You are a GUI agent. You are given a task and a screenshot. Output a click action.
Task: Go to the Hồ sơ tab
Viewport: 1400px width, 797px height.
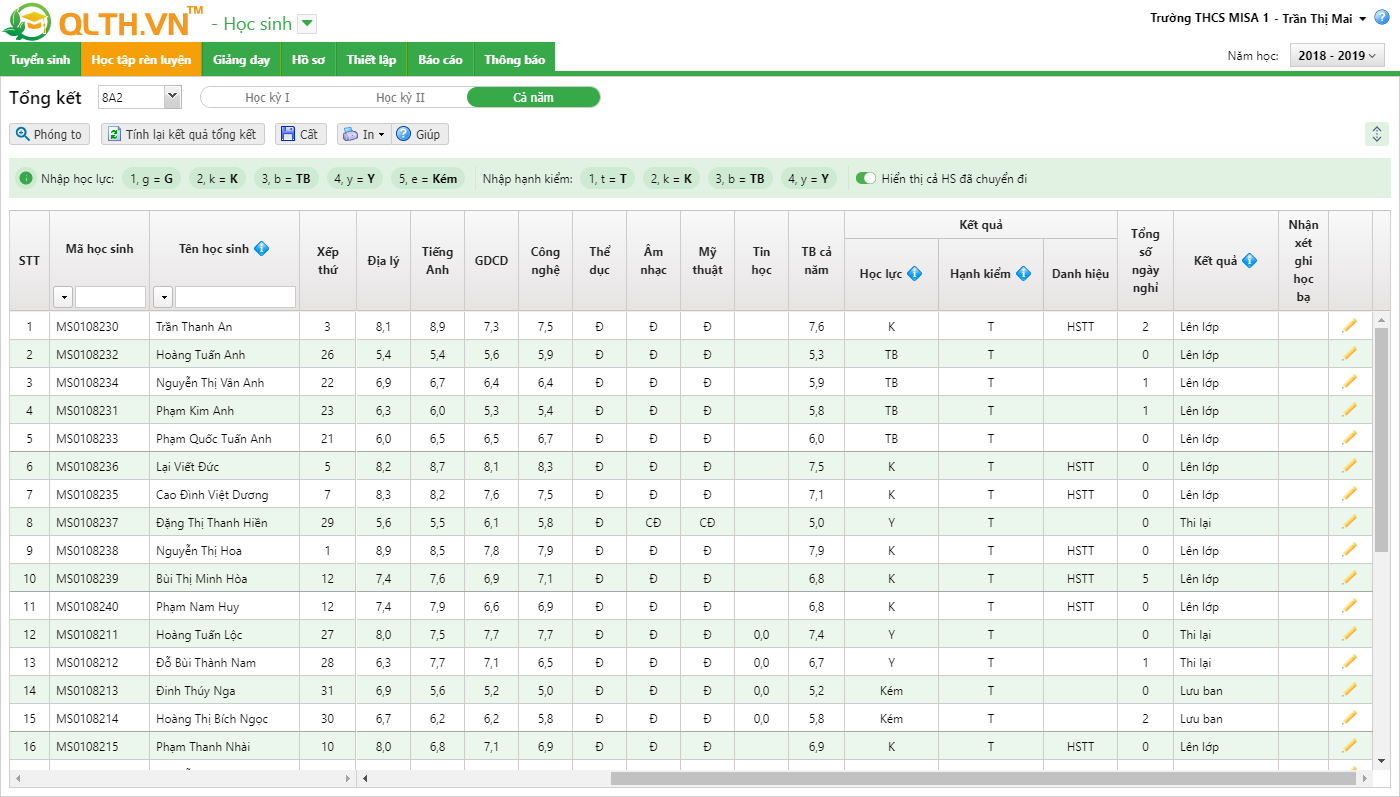(308, 59)
